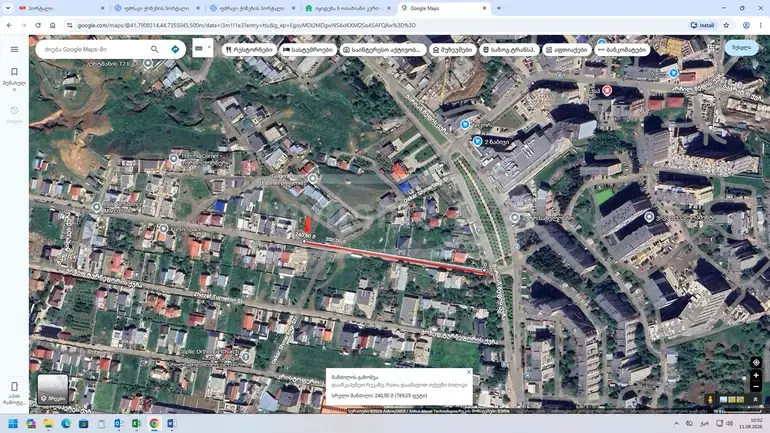Switch to the tab with green house icon
The width and height of the screenshot is (770, 433).
tap(347, 8)
